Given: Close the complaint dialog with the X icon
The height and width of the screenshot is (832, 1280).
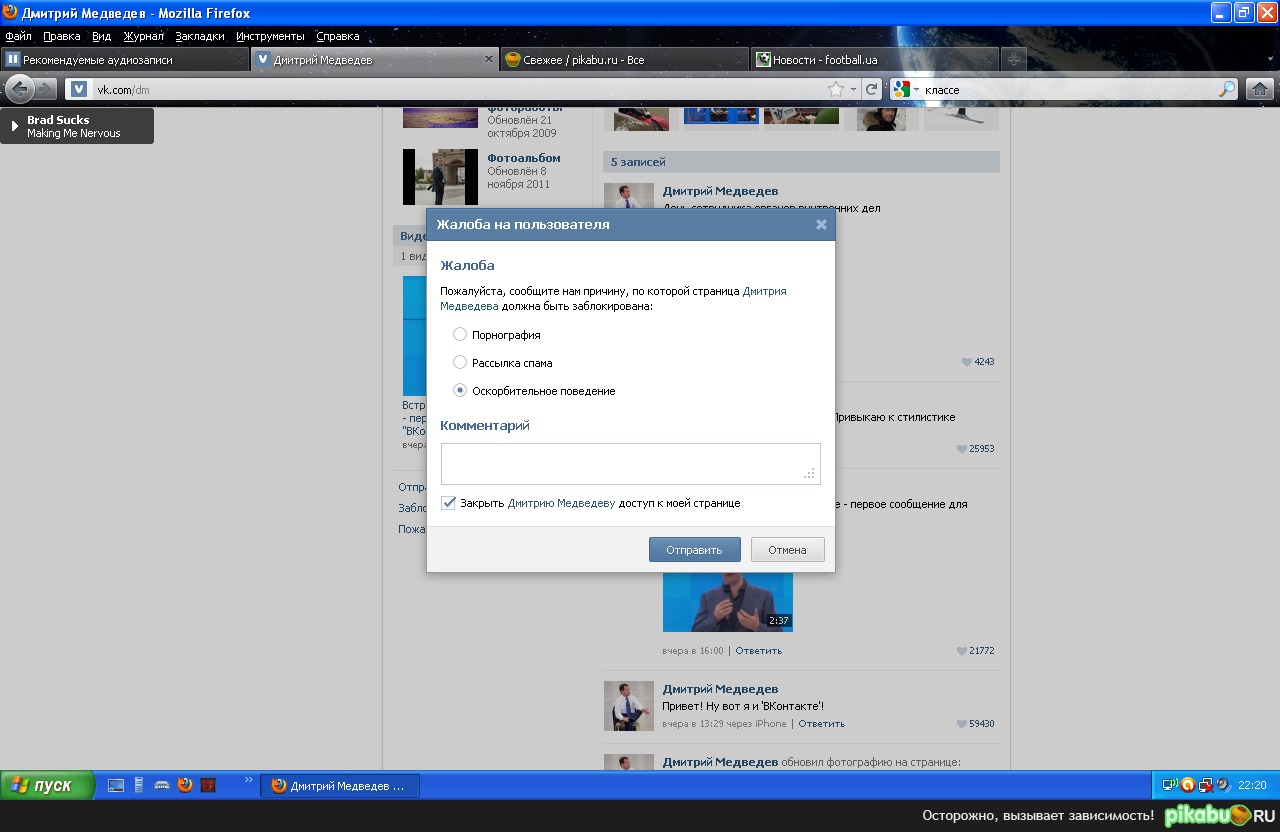Looking at the screenshot, I should [821, 225].
